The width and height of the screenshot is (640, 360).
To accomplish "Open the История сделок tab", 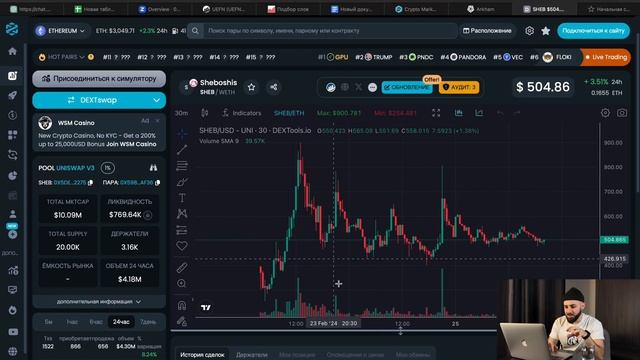I will pos(202,355).
